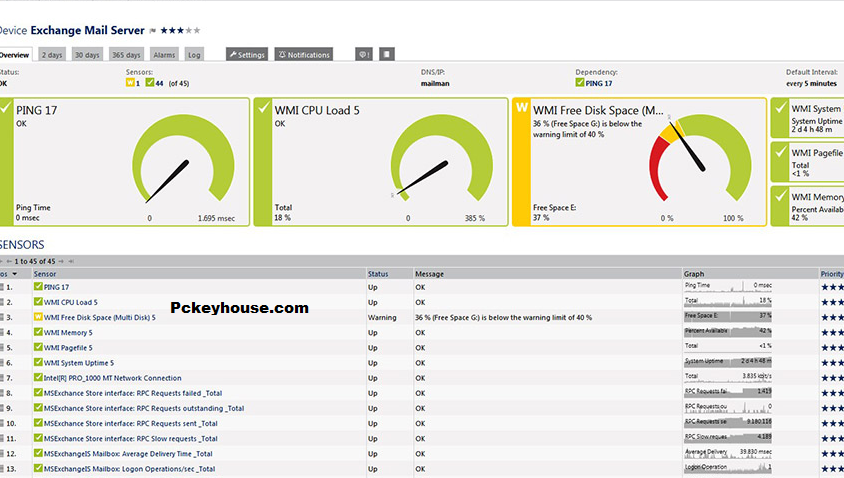Open RPC Requests failed _Total sensor
Screen dimensions: 844x478
133,393
